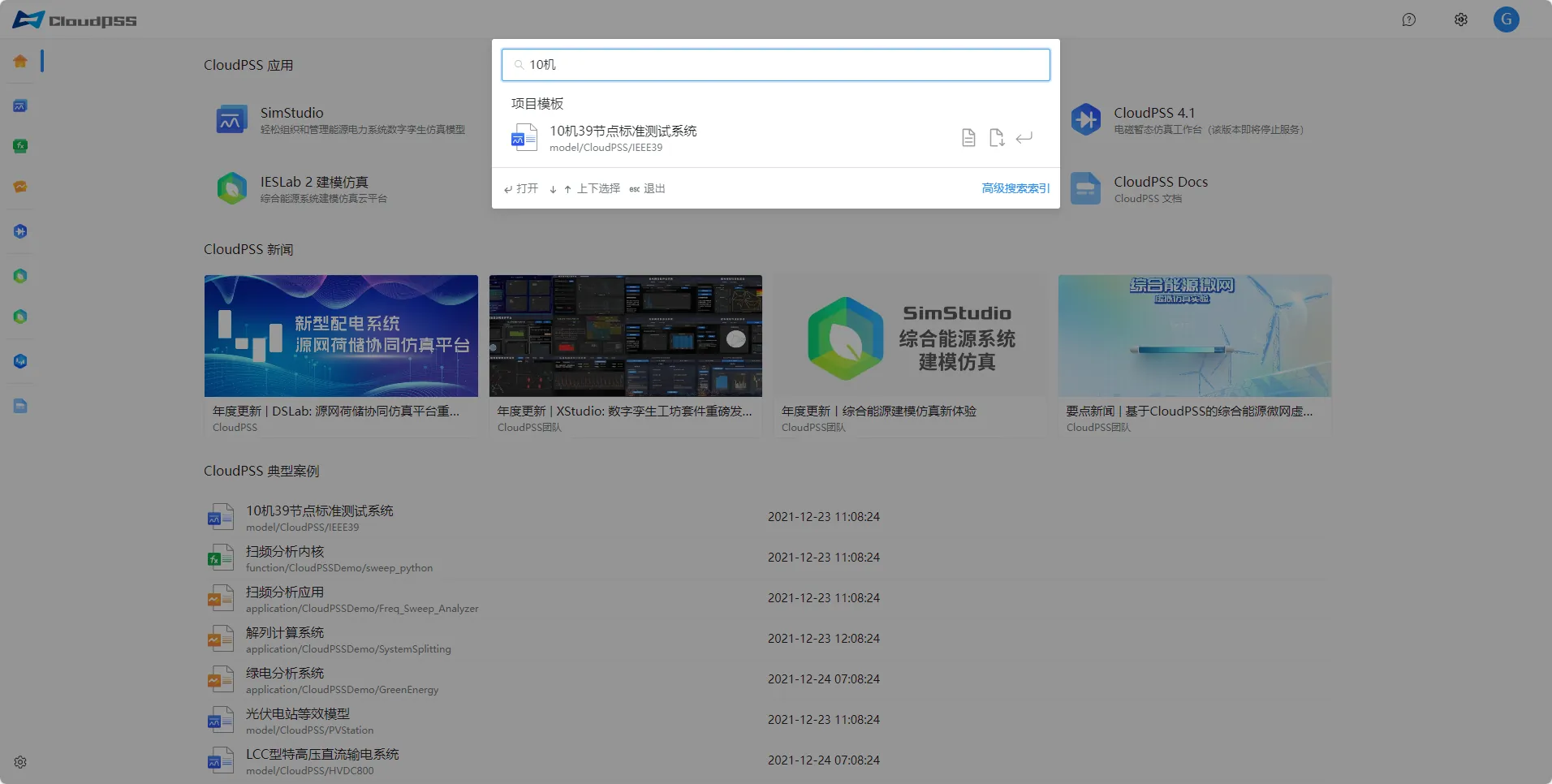This screenshot has height=784, width=1552.
Task: Click the SimStudio app icon
Action: (x=232, y=120)
